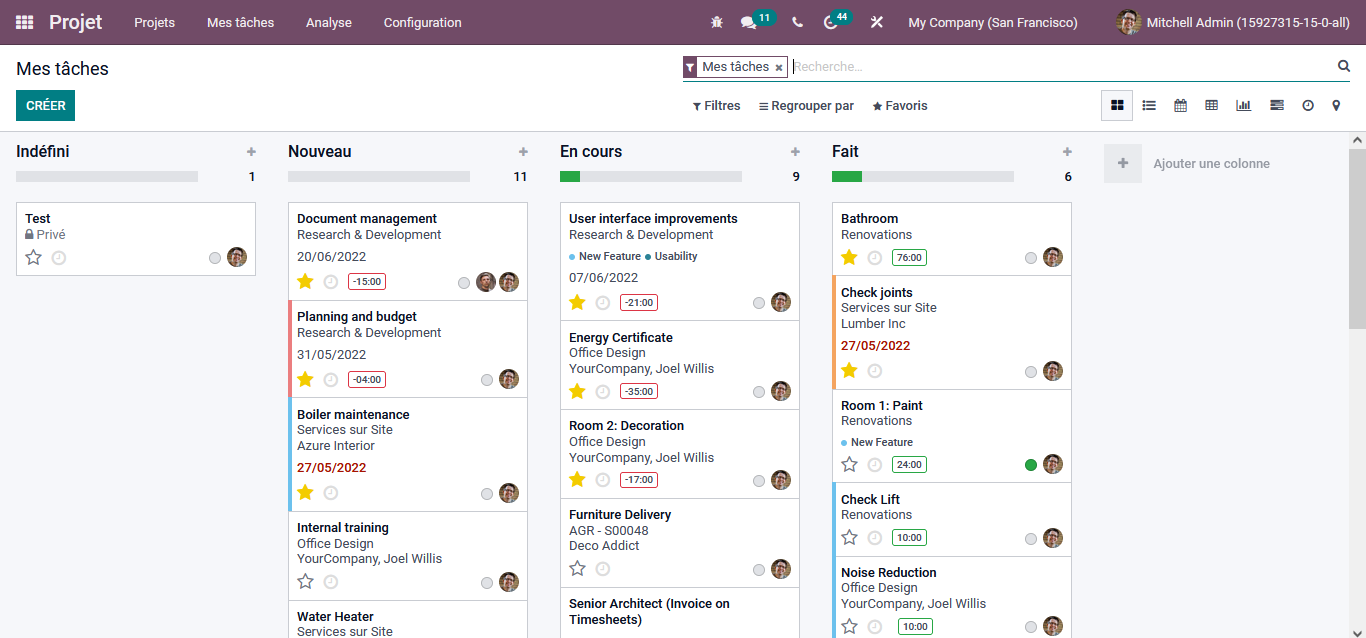1366x638 pixels.
Task: Open Filtres dropdown
Action: coord(717,106)
